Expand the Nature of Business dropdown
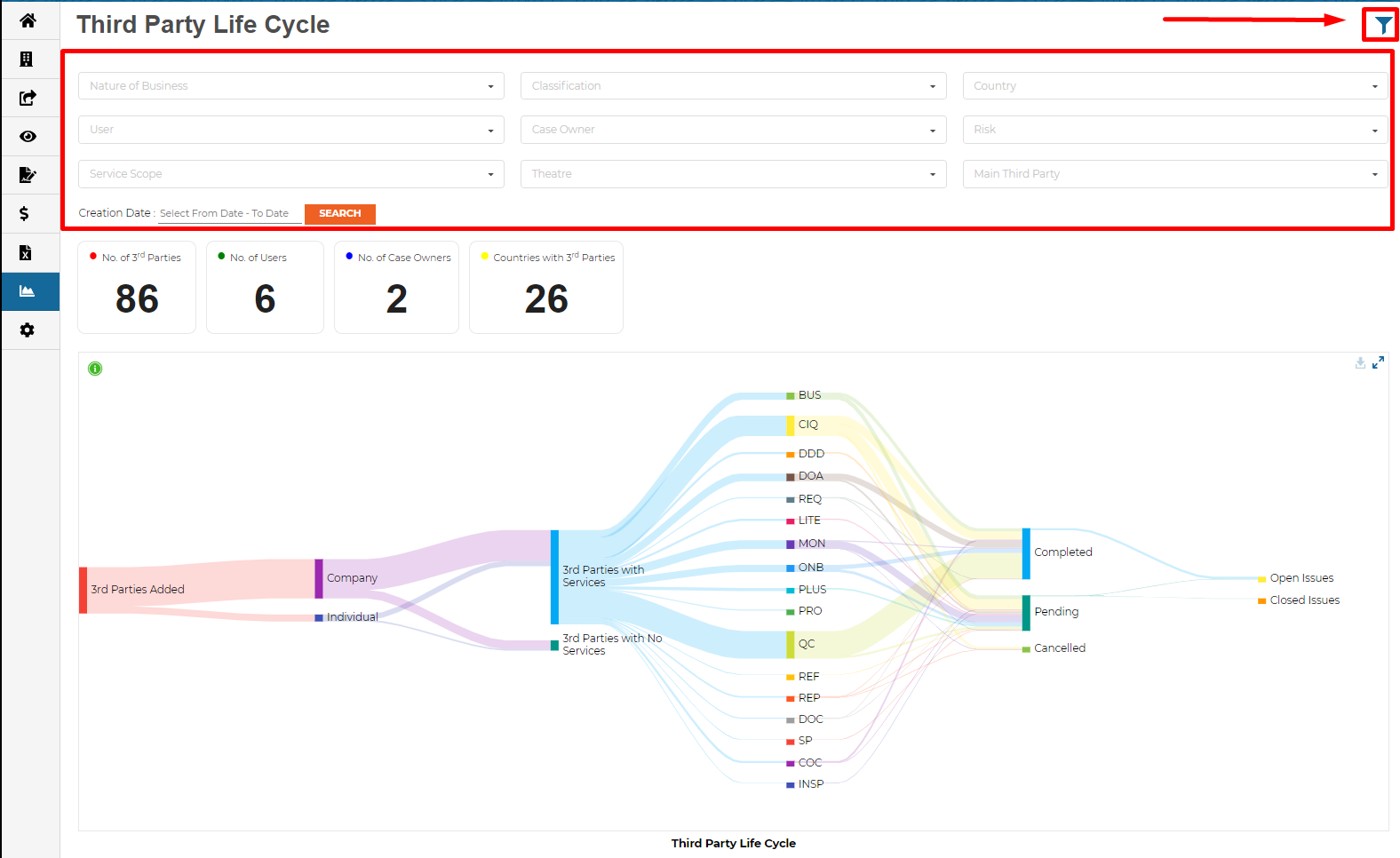 click(290, 86)
